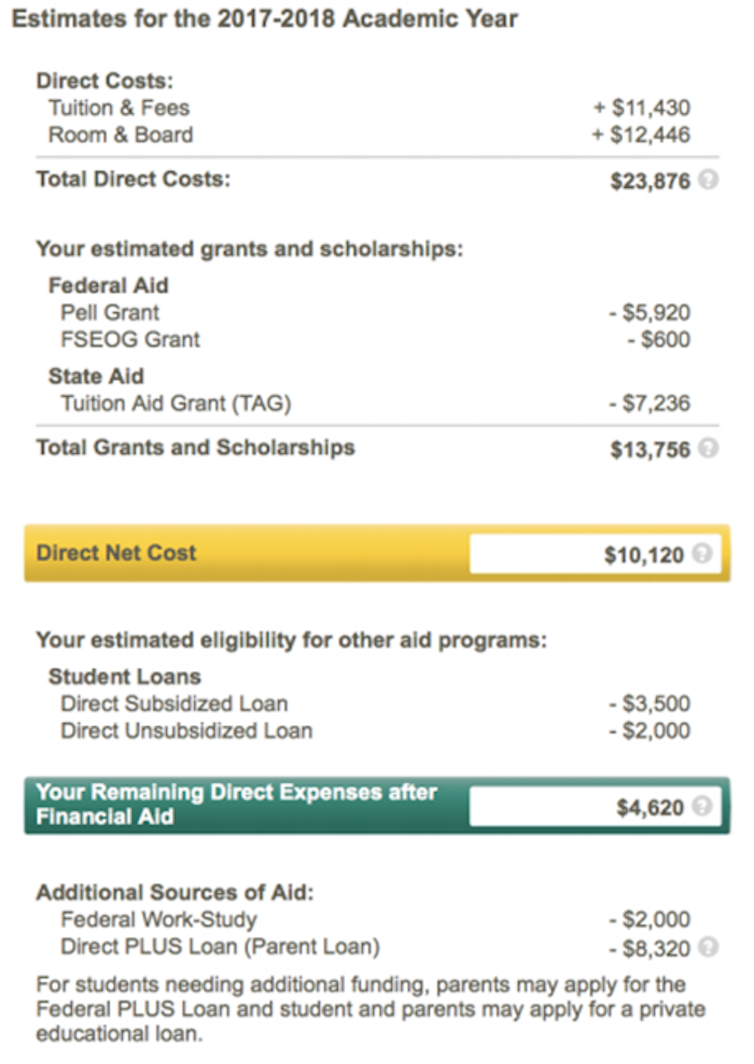Click the Direct PLUS Loan (Parent Loan) label
The image size is (754, 1064).
(x=220, y=946)
